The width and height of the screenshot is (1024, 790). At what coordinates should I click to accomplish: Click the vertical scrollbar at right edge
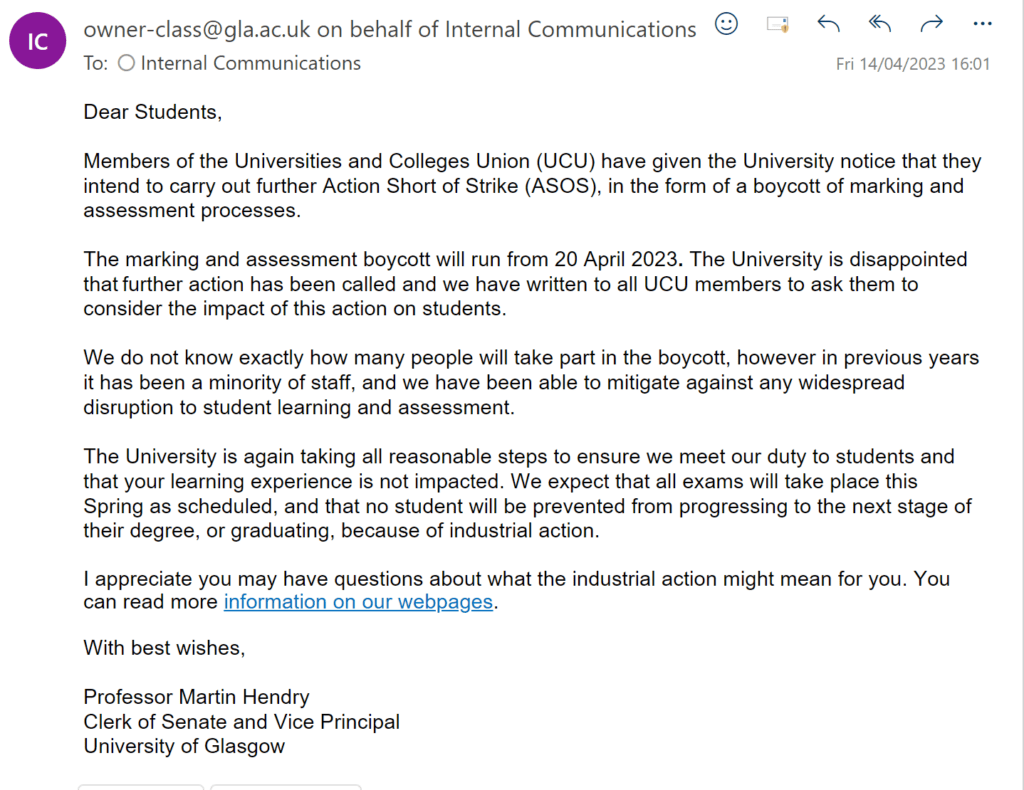click(1021, 395)
